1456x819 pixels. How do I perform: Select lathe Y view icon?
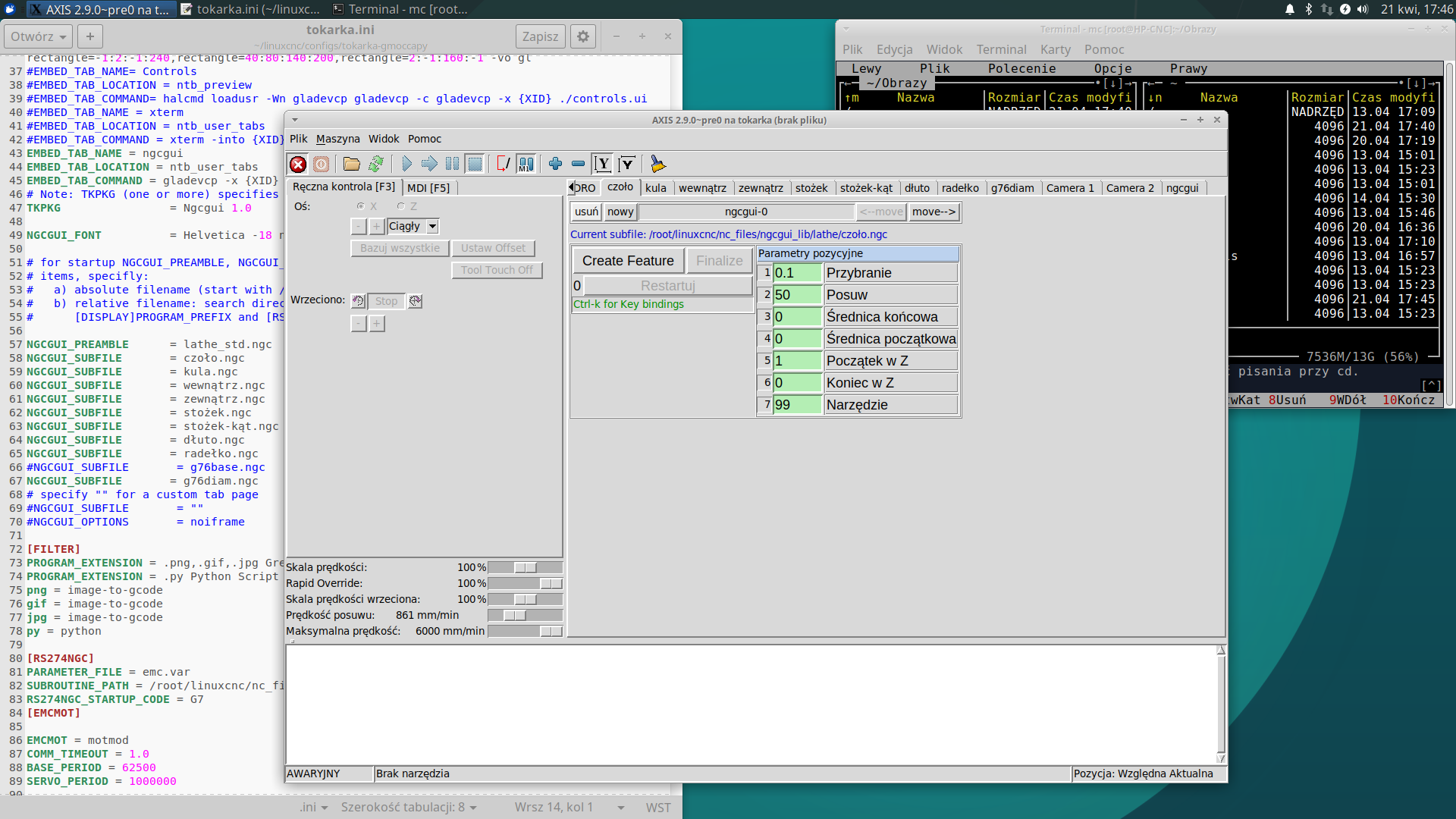[603, 164]
